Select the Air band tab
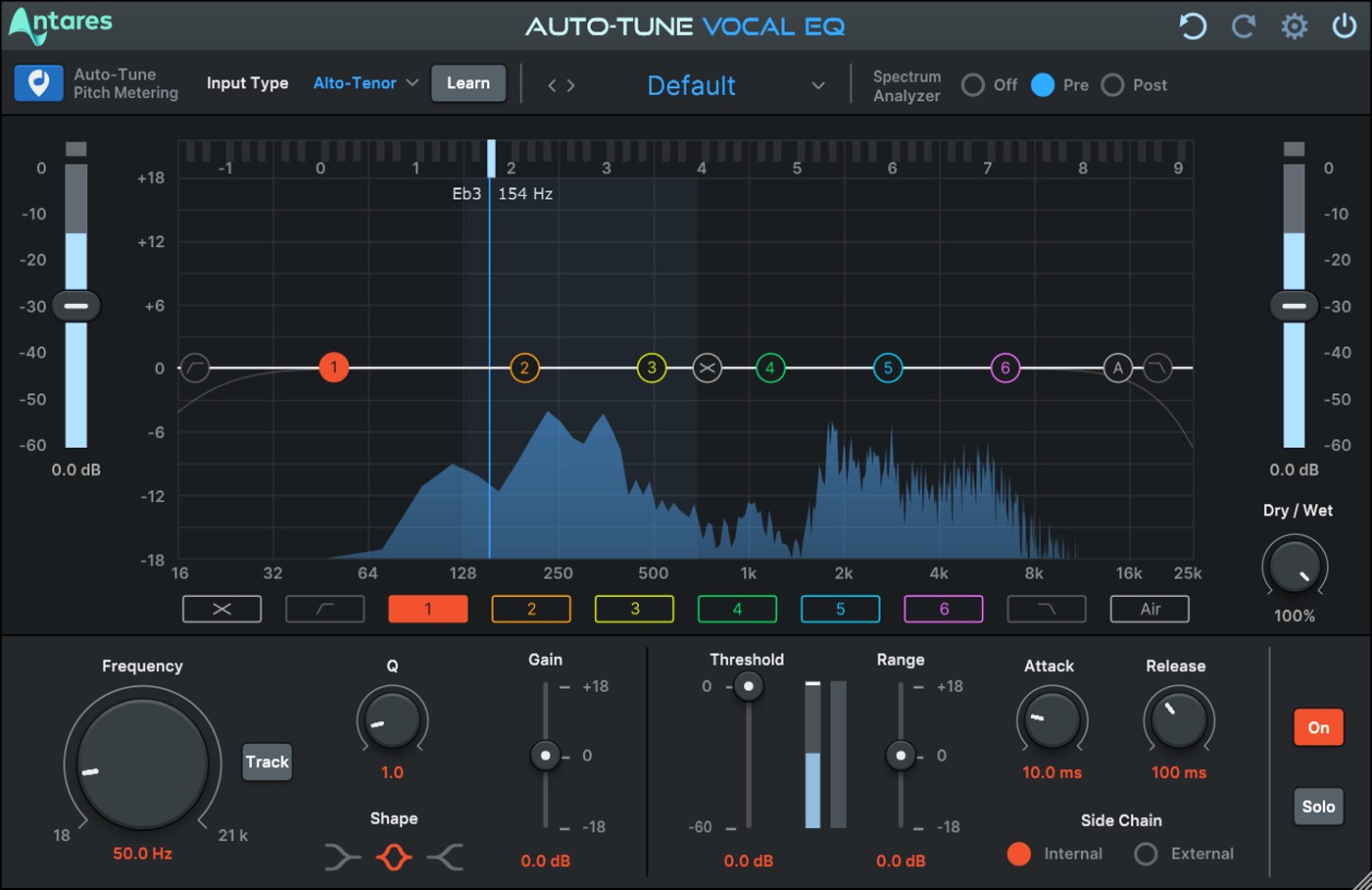The height and width of the screenshot is (890, 1372). point(1150,609)
